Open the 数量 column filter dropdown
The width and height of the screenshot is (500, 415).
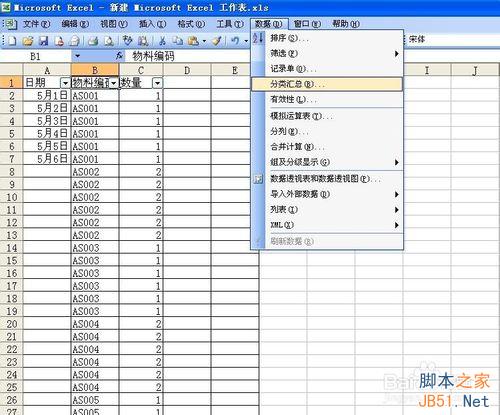pyautogui.click(x=157, y=83)
